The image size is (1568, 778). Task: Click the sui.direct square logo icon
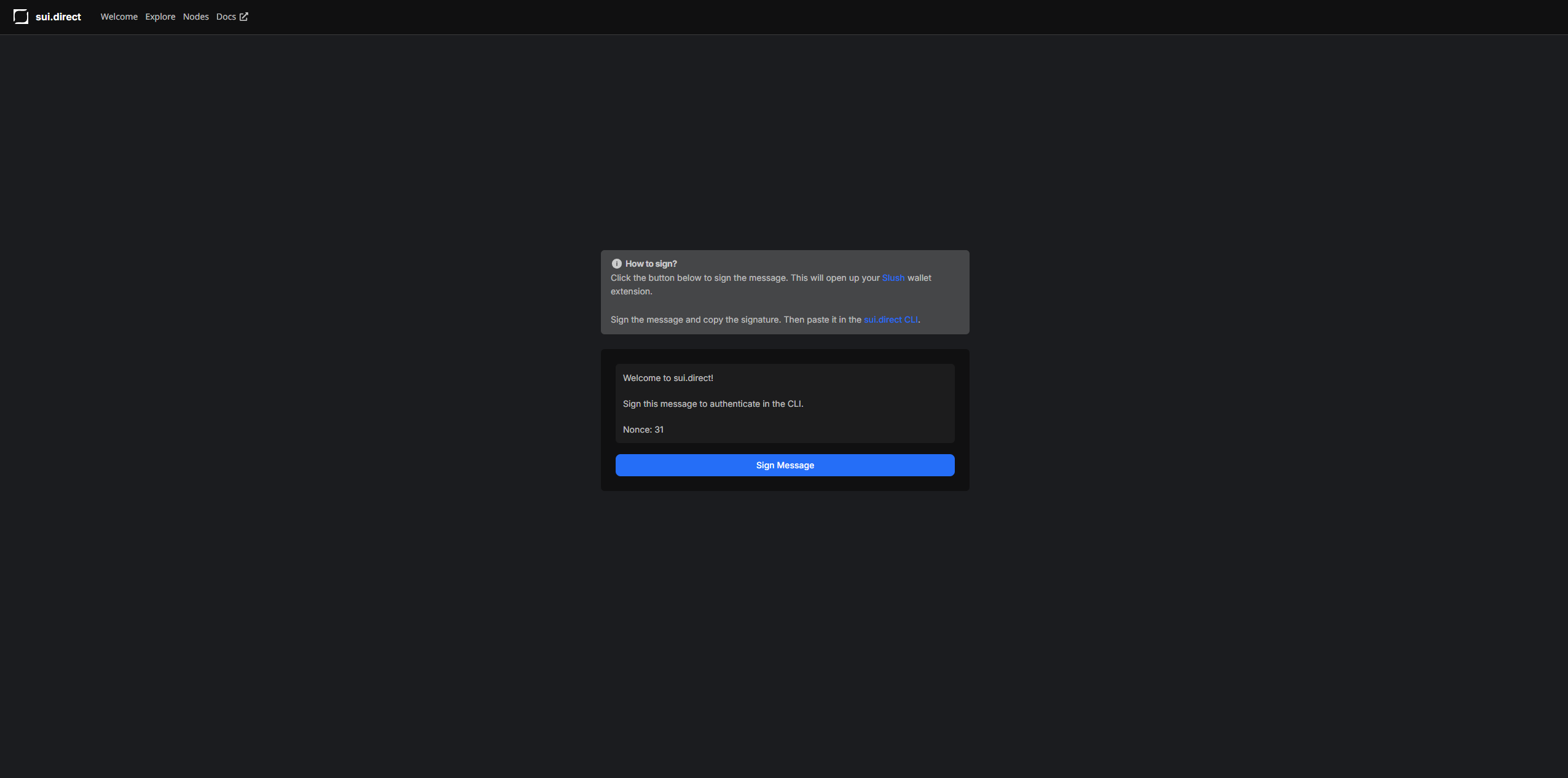coord(21,17)
